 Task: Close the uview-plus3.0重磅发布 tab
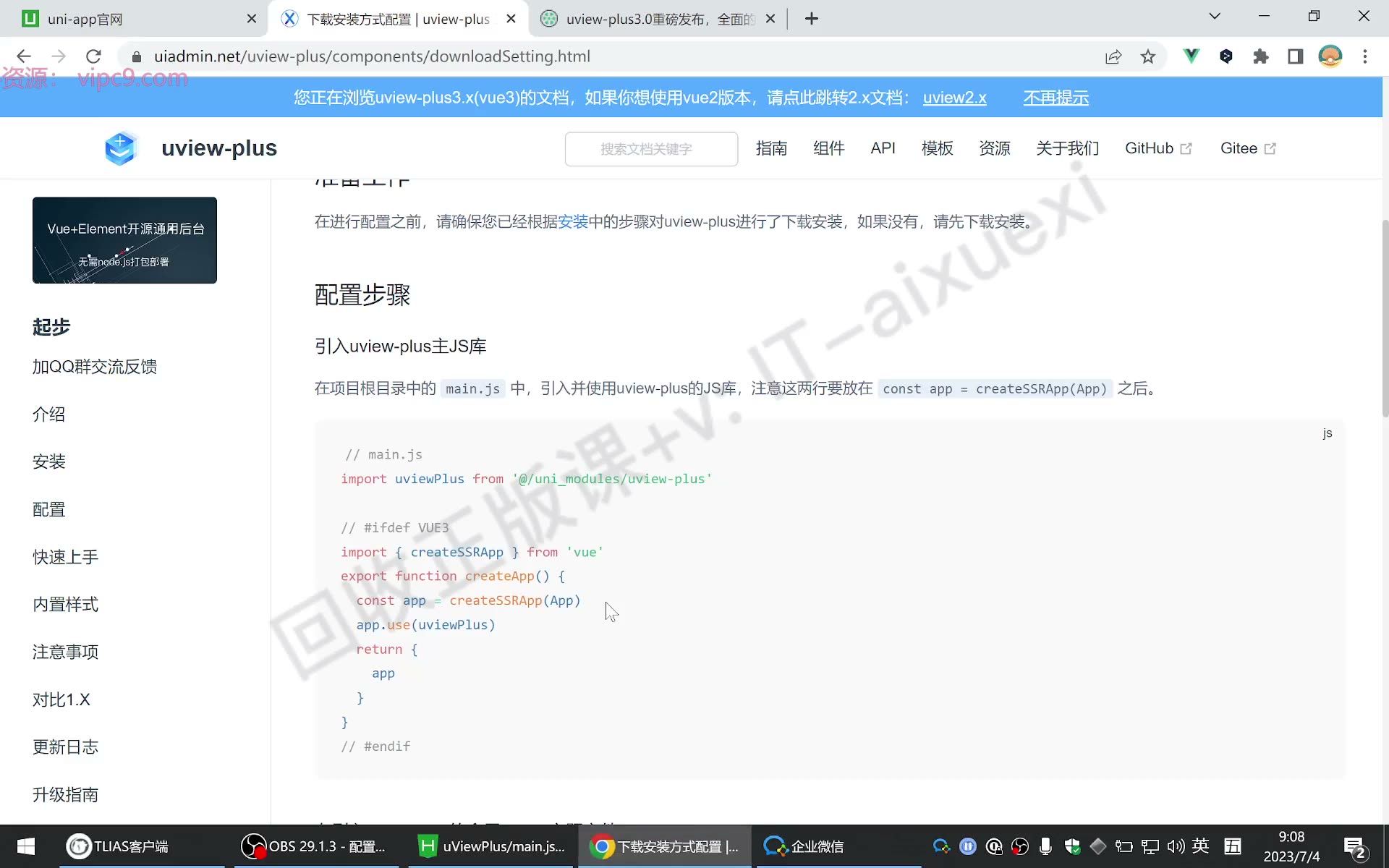click(x=770, y=19)
